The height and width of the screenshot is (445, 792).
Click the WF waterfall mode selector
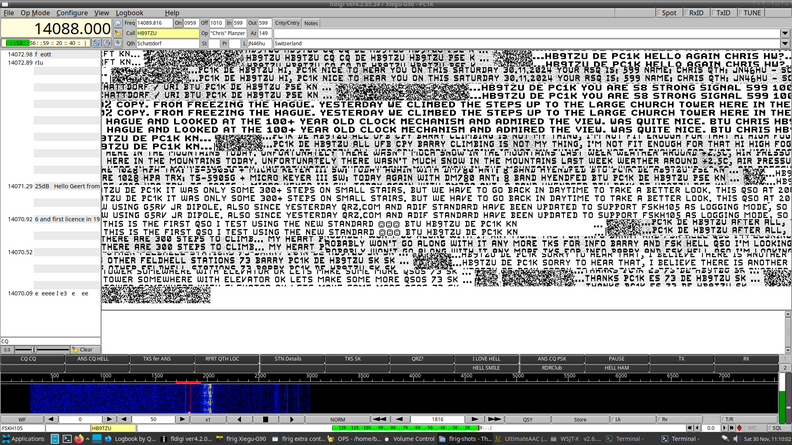click(22, 419)
